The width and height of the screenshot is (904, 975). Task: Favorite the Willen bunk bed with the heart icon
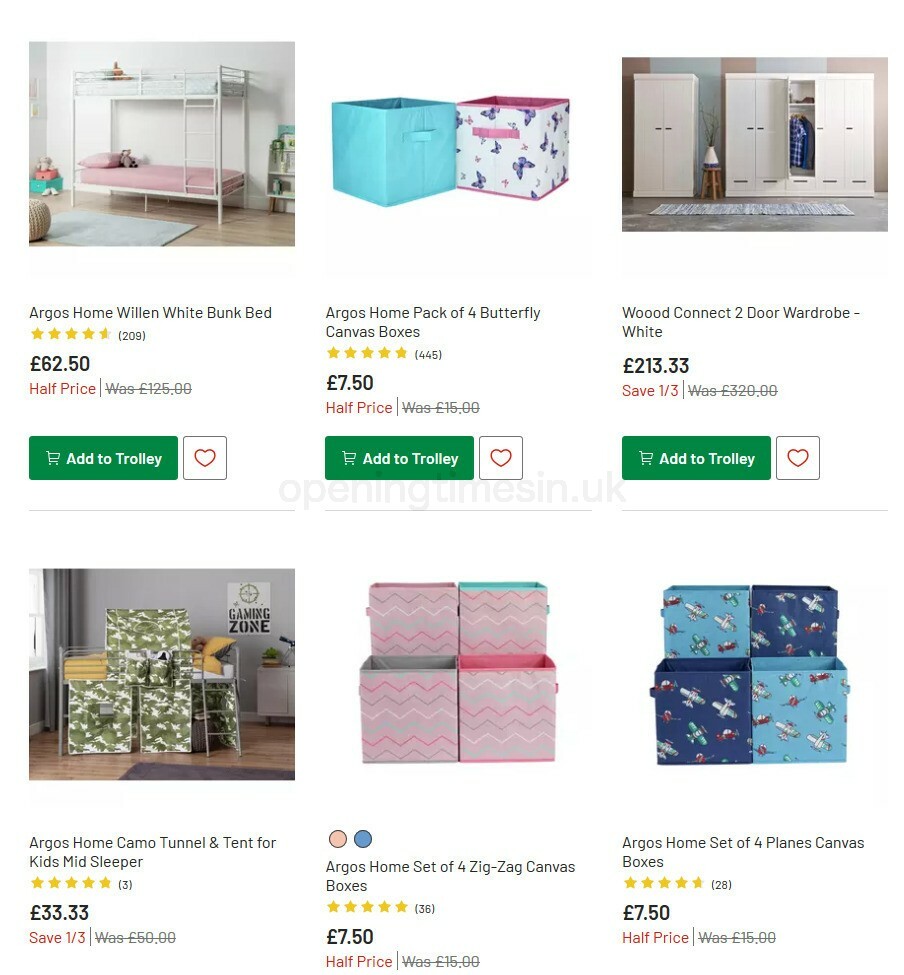pos(204,458)
